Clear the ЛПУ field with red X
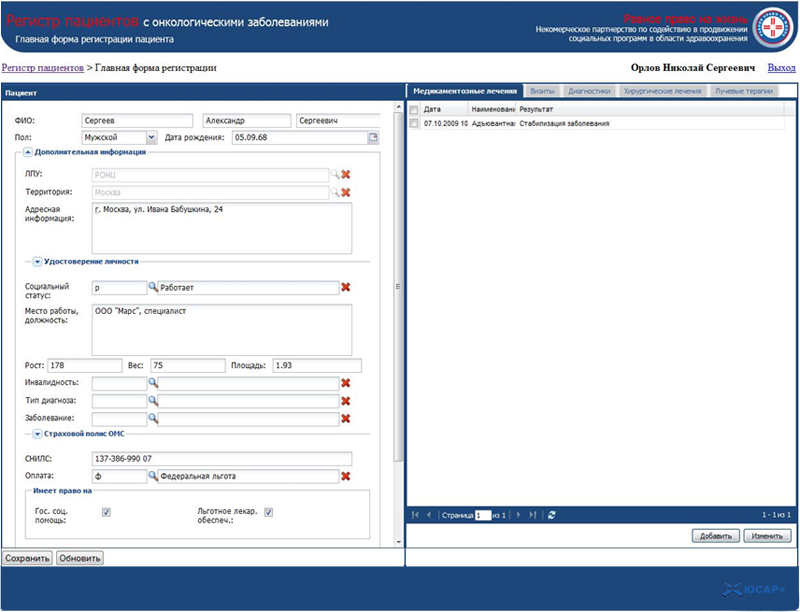The width and height of the screenshot is (800, 612). [346, 175]
